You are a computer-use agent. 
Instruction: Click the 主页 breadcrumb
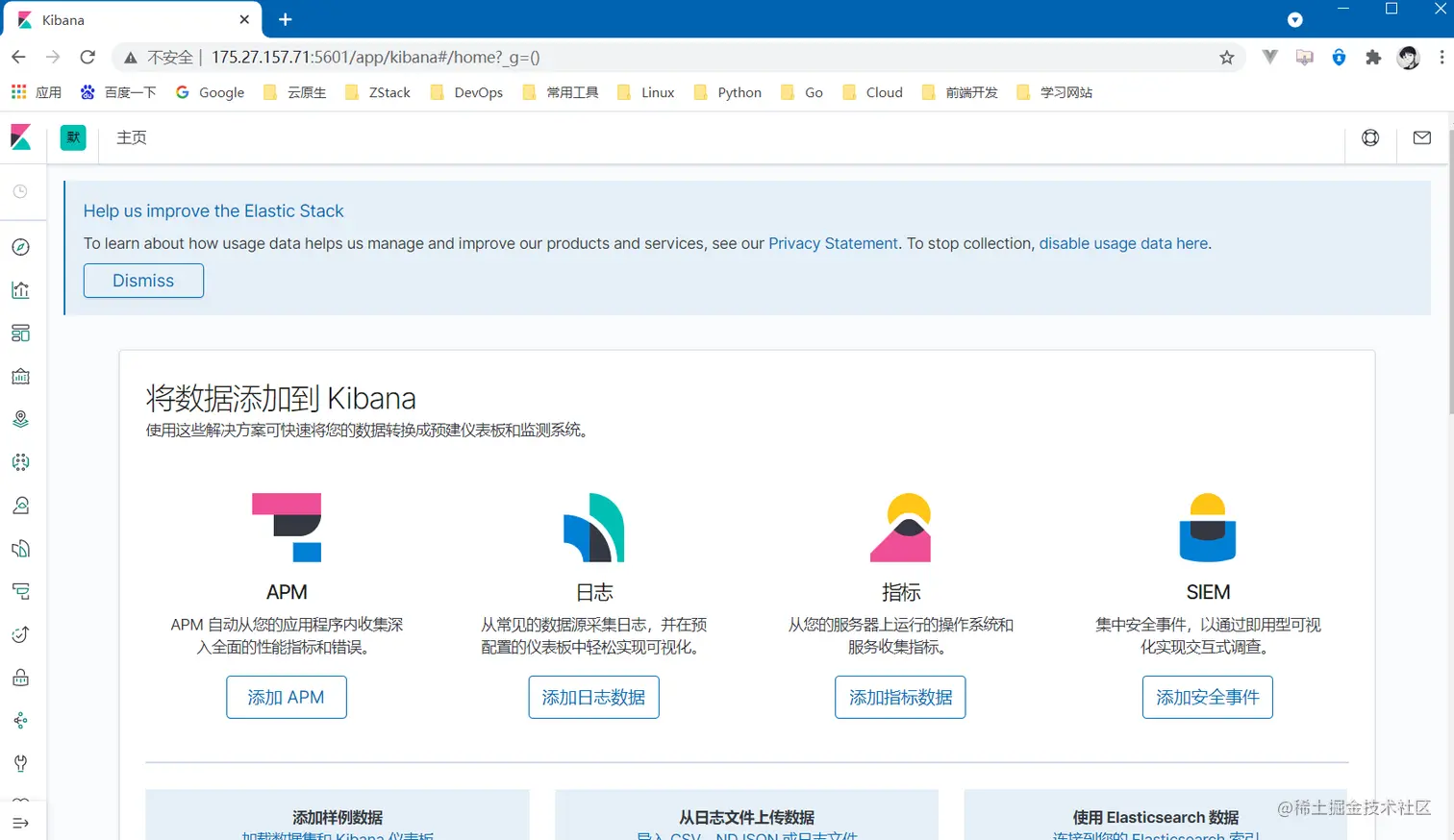click(132, 137)
